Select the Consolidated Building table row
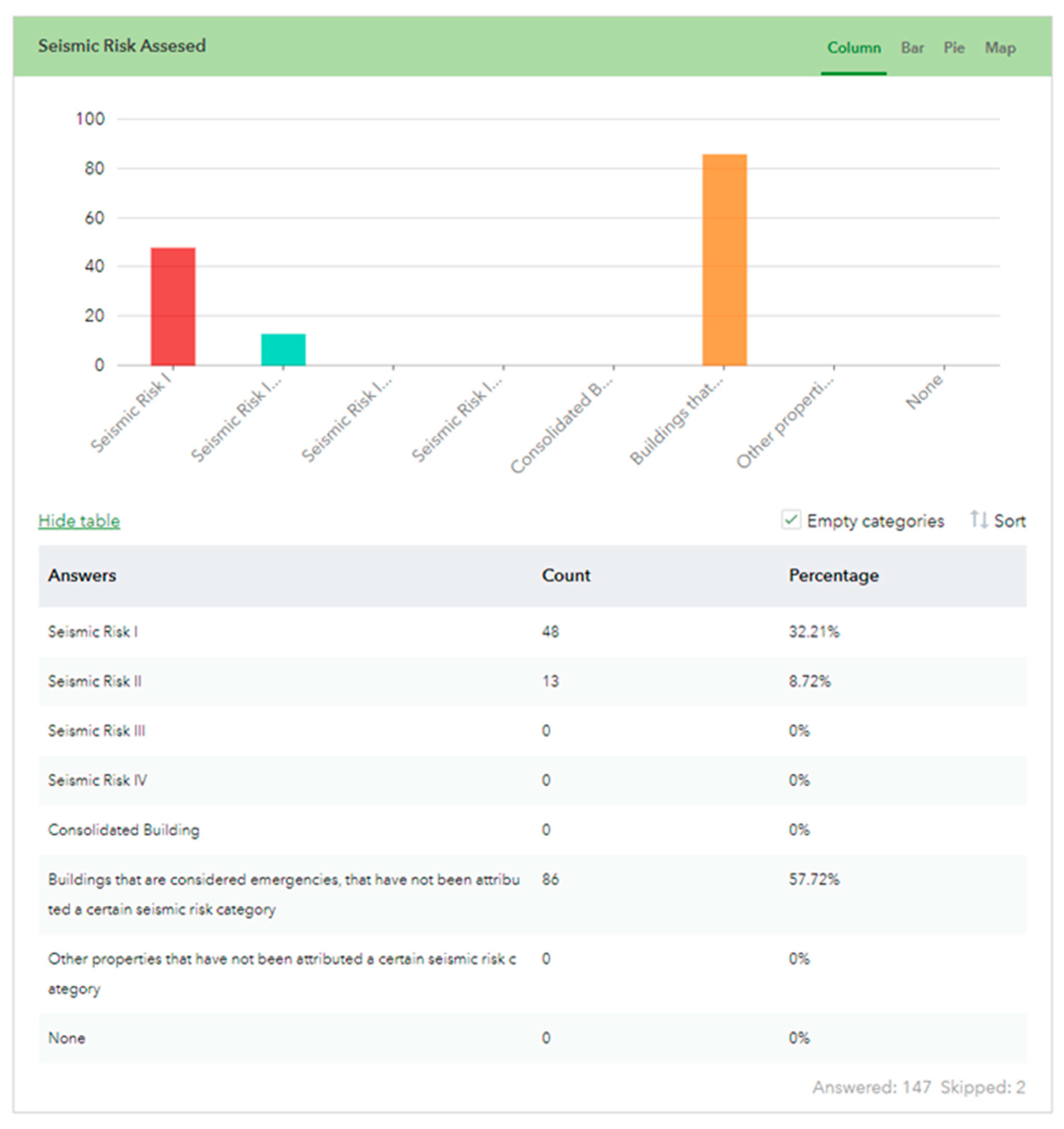1064x1129 pixels. [x=123, y=830]
